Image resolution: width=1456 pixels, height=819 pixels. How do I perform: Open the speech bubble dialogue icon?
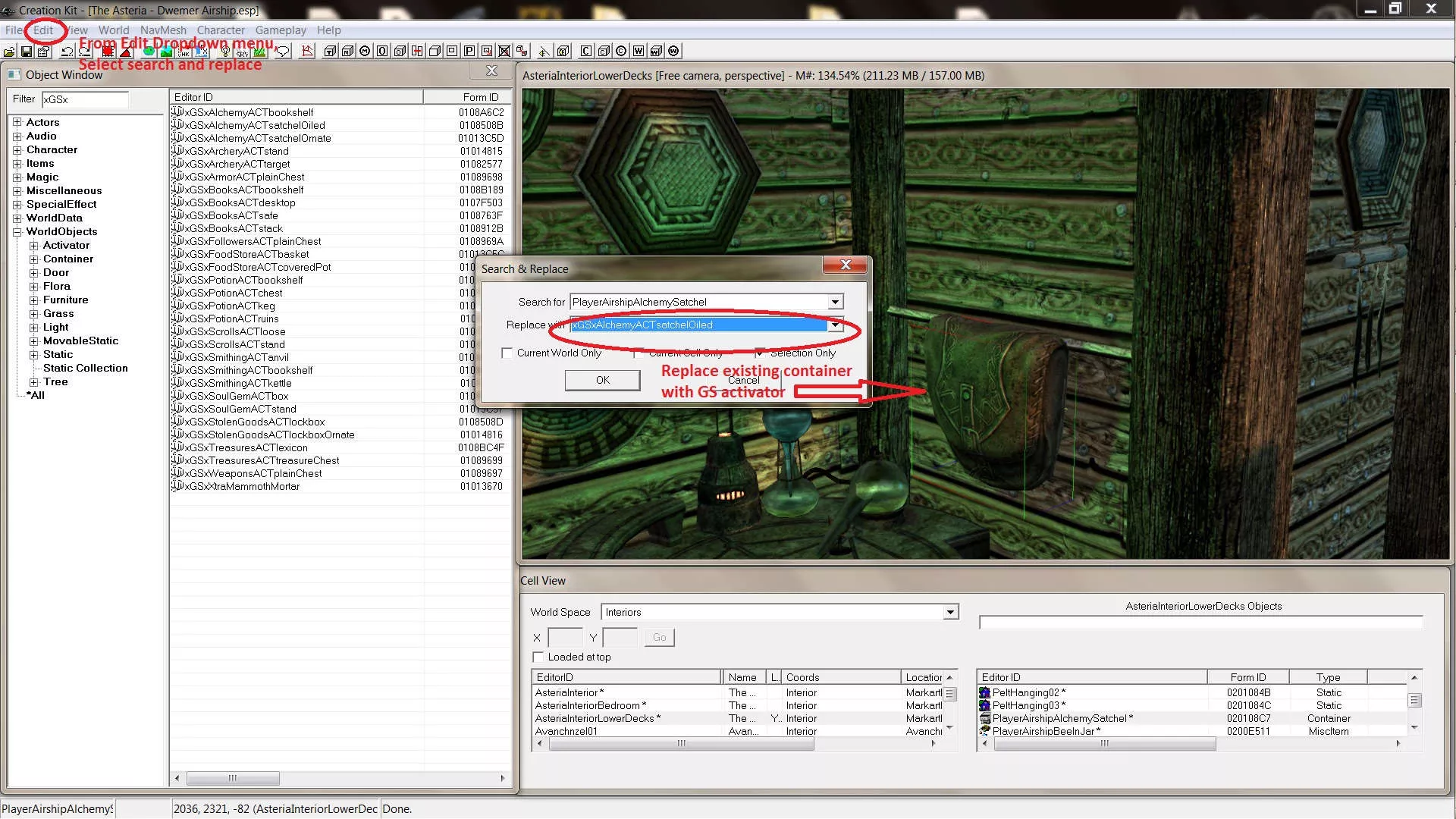pos(283,52)
